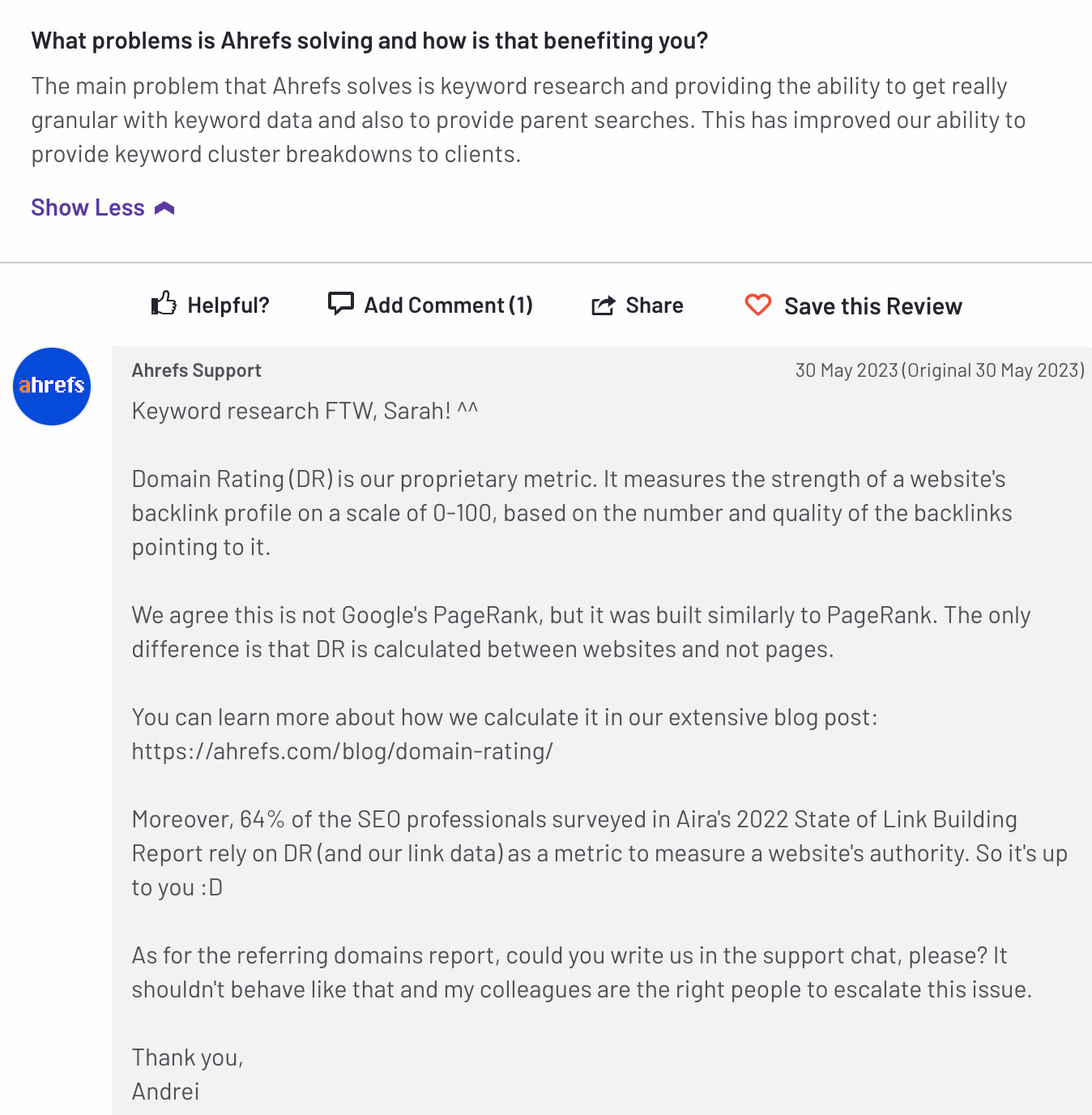Toggle the saved state using the heart

pyautogui.click(x=758, y=305)
